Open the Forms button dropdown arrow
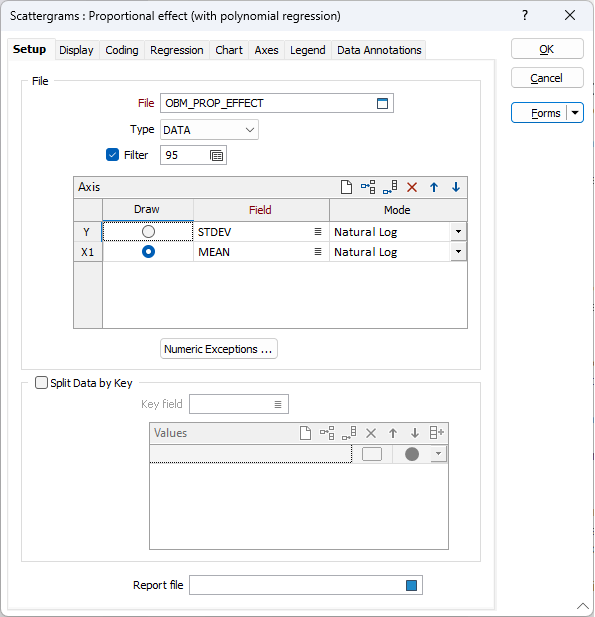Image resolution: width=595 pixels, height=617 pixels. point(575,113)
